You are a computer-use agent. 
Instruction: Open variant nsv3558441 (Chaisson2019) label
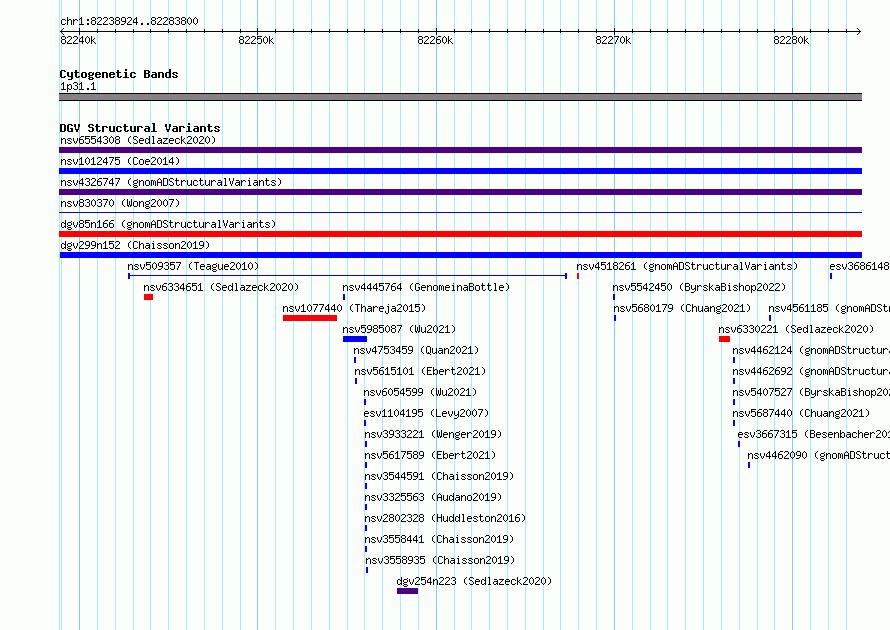point(439,539)
